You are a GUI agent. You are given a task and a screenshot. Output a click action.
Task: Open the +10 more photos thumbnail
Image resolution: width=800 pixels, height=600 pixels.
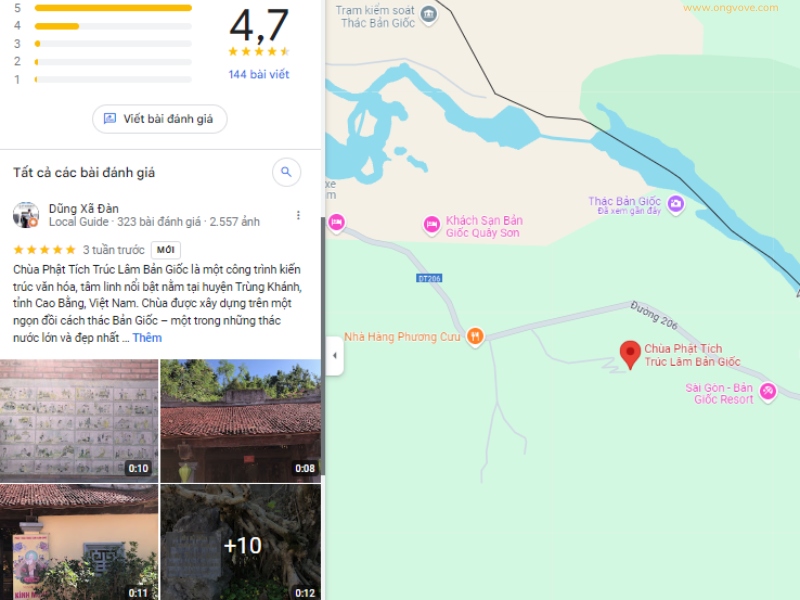tap(241, 542)
